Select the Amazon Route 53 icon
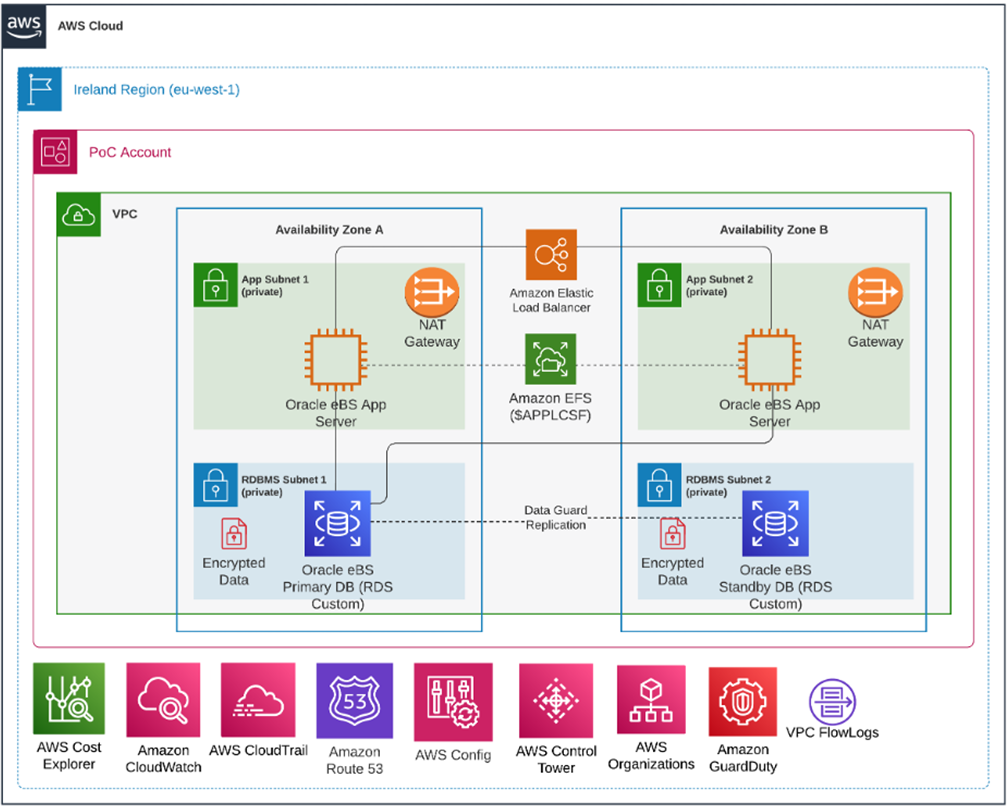1007x810 pixels. point(355,701)
